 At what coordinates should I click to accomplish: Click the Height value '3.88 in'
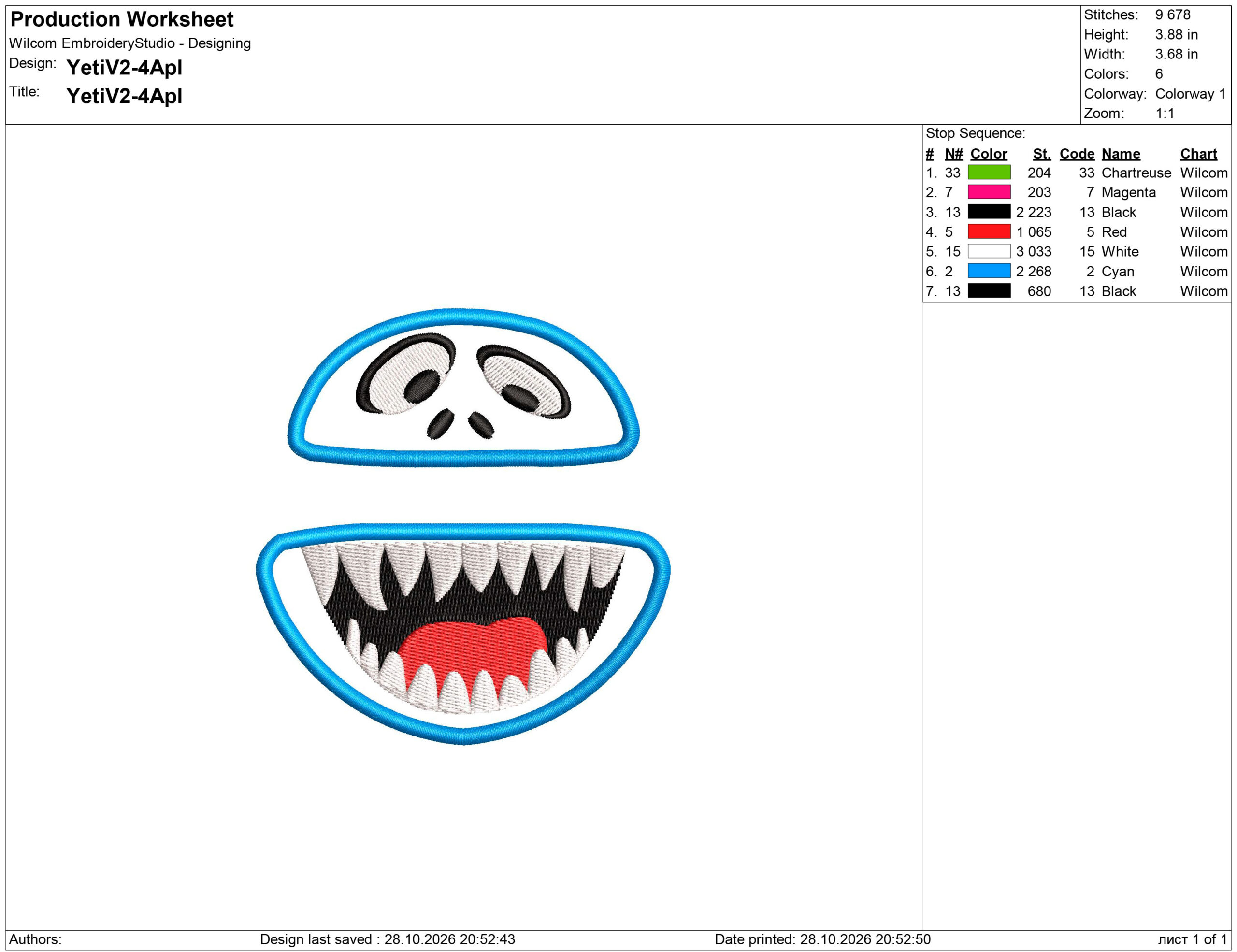click(1177, 34)
